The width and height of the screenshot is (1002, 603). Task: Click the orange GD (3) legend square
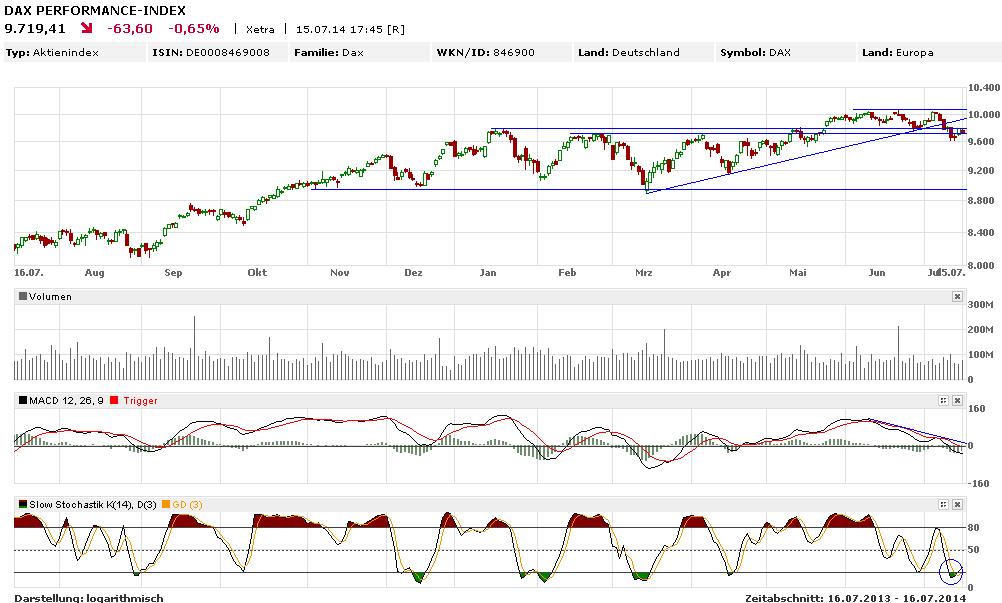pyautogui.click(x=165, y=504)
